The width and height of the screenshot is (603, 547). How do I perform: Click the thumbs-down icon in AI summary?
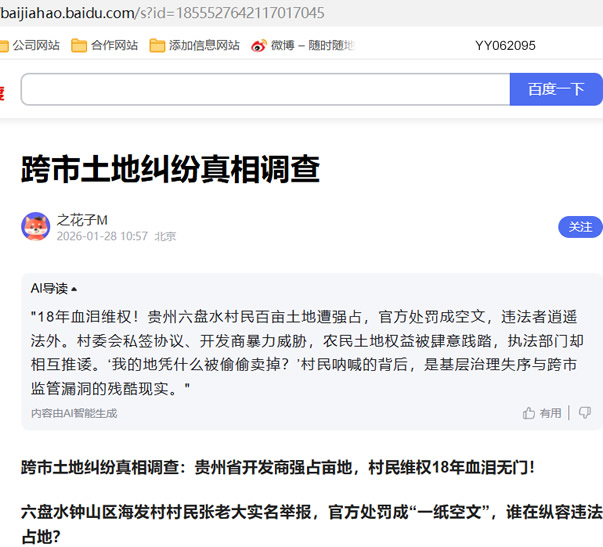tap(584, 413)
